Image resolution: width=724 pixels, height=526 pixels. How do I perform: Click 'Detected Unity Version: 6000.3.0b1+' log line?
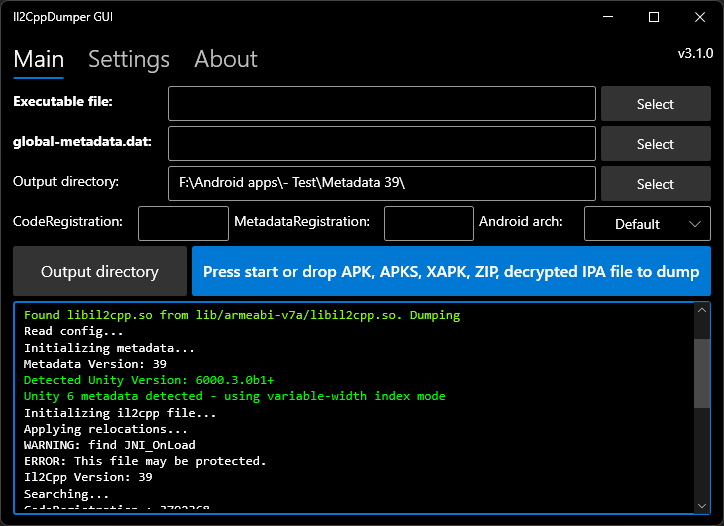point(149,380)
